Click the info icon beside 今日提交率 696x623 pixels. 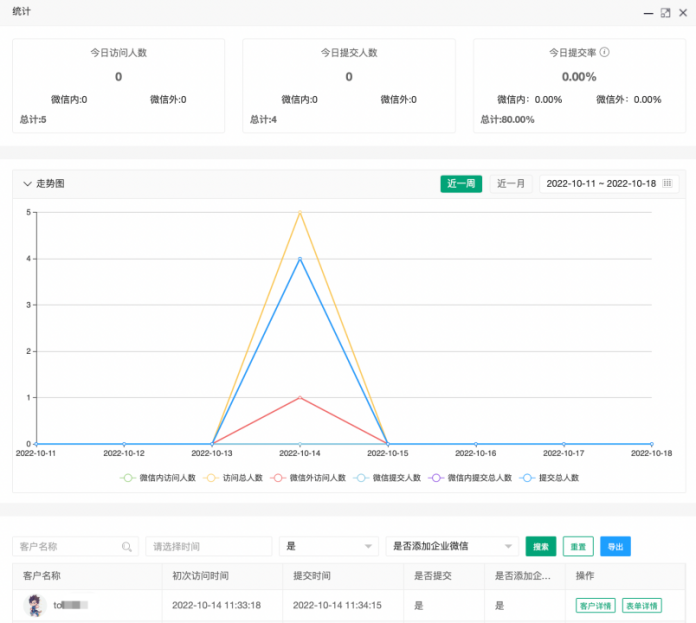pyautogui.click(x=605, y=52)
